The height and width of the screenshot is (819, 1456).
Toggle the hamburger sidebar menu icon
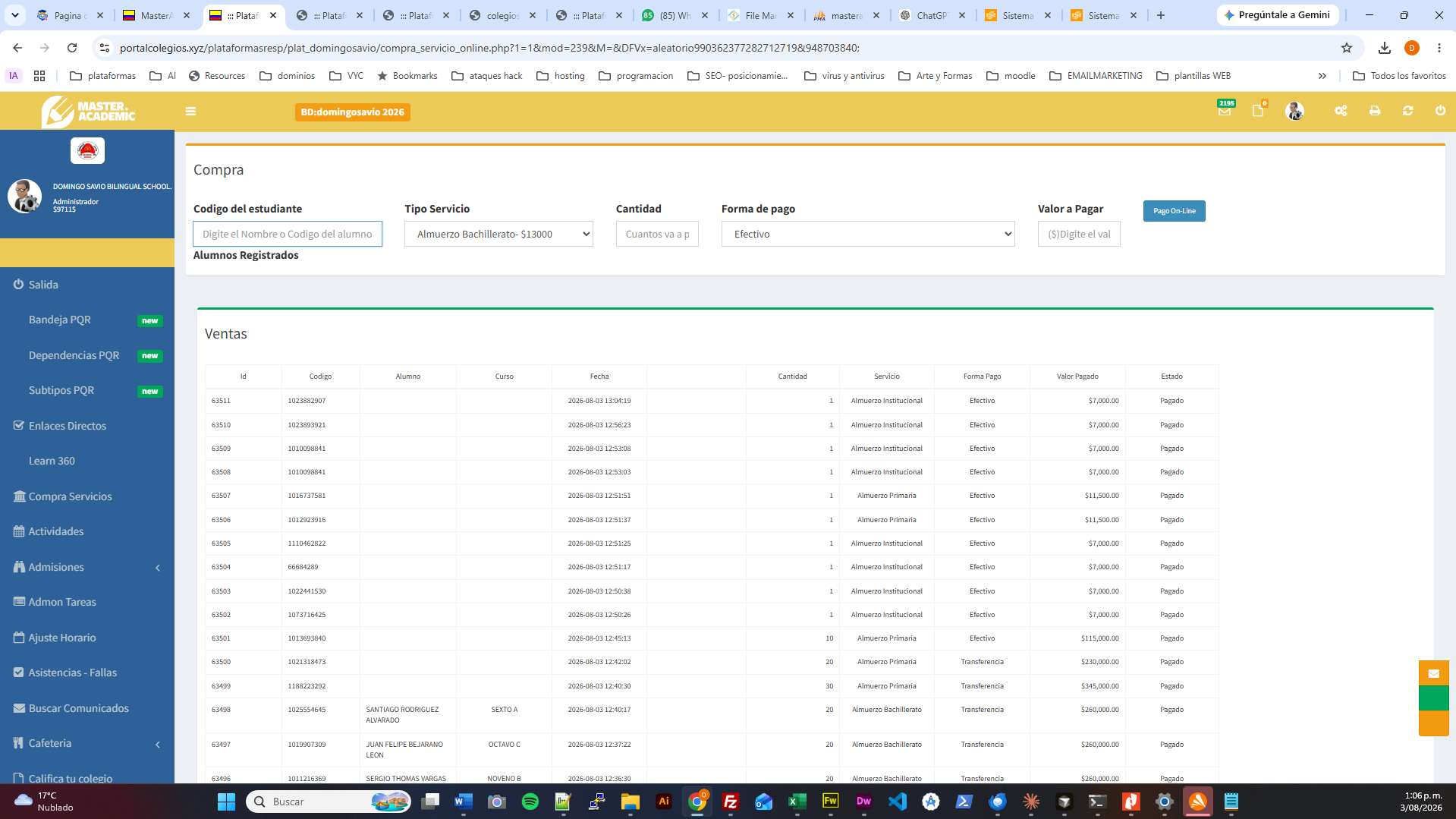pos(190,112)
